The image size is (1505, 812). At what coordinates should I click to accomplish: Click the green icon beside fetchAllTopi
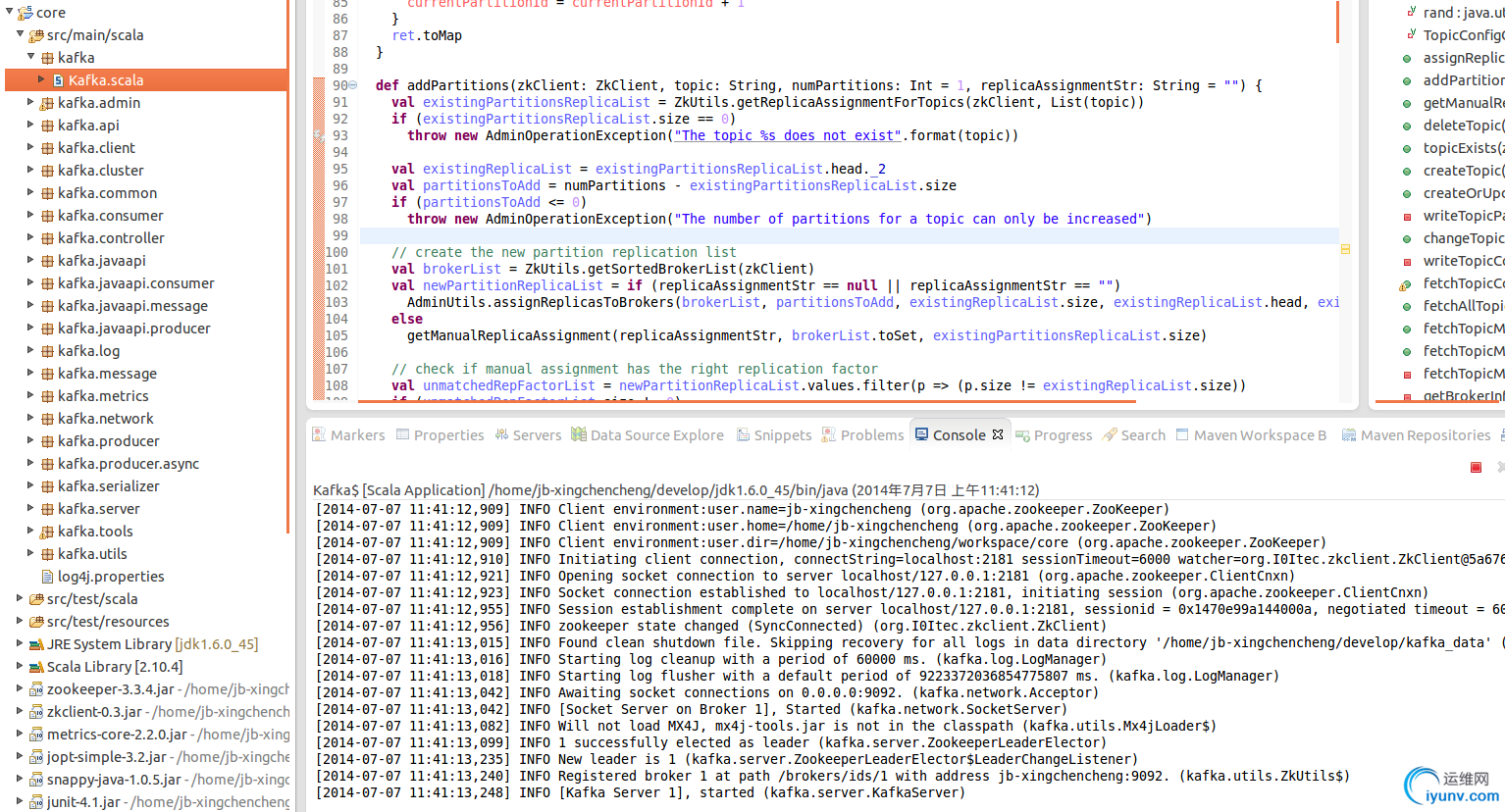tap(1408, 307)
